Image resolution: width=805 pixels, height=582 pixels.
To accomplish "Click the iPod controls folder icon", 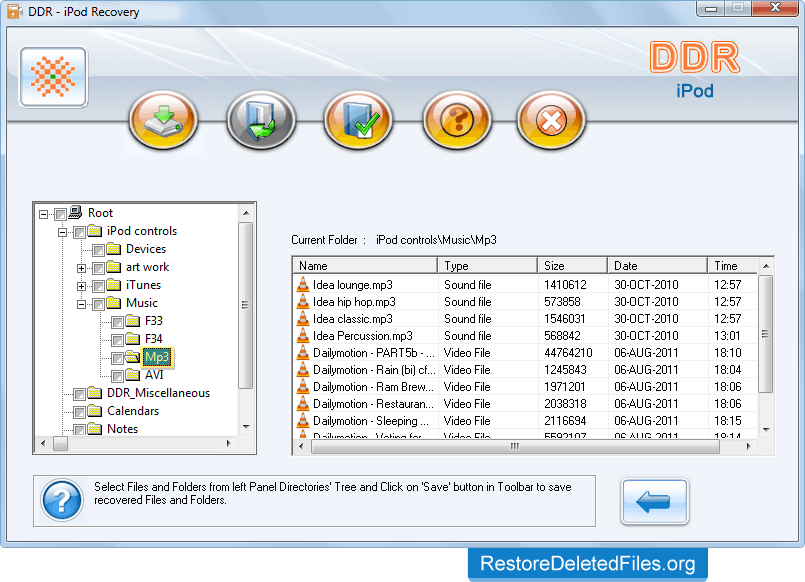I will click(x=94, y=231).
